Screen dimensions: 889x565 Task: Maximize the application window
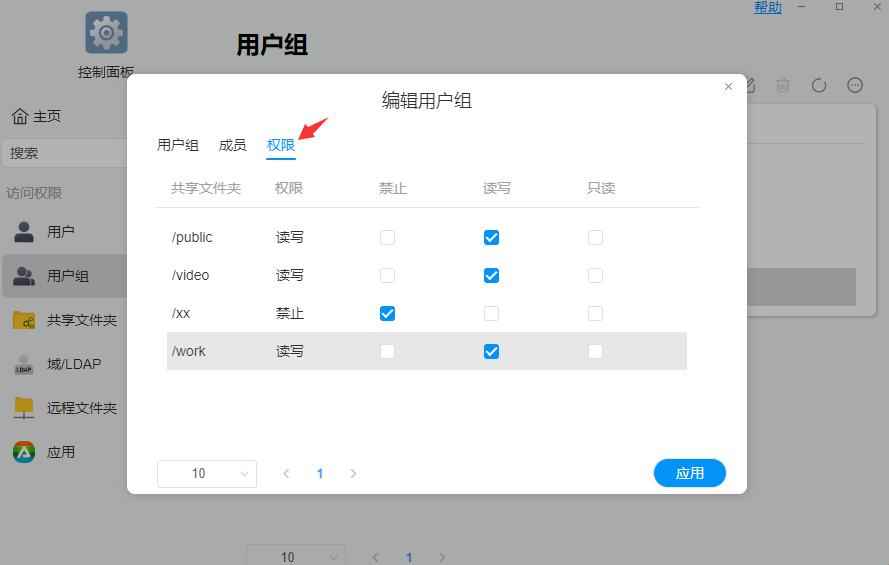tap(839, 7)
